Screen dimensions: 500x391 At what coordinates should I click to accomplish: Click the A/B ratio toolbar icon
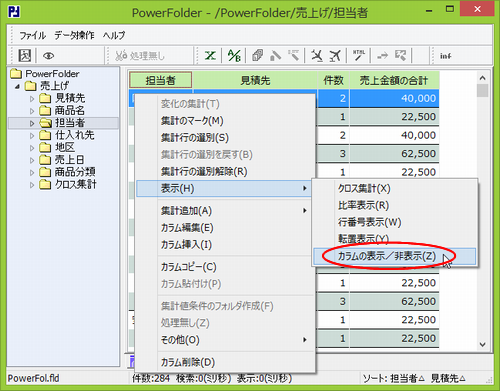pos(234,55)
